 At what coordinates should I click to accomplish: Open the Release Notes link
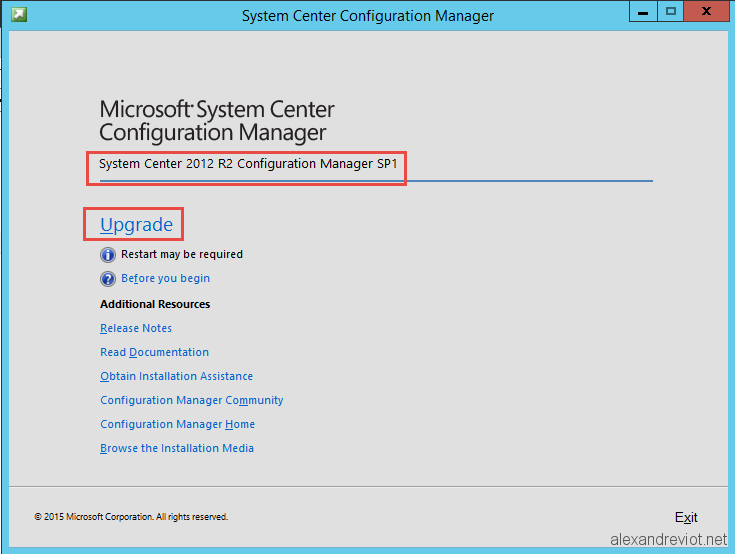pos(136,328)
